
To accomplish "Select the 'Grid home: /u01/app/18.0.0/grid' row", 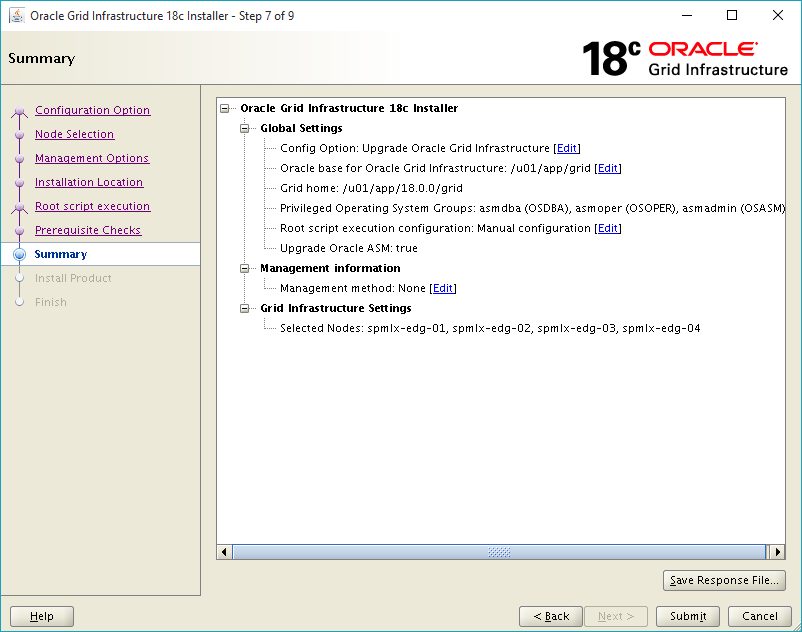I will [x=371, y=188].
